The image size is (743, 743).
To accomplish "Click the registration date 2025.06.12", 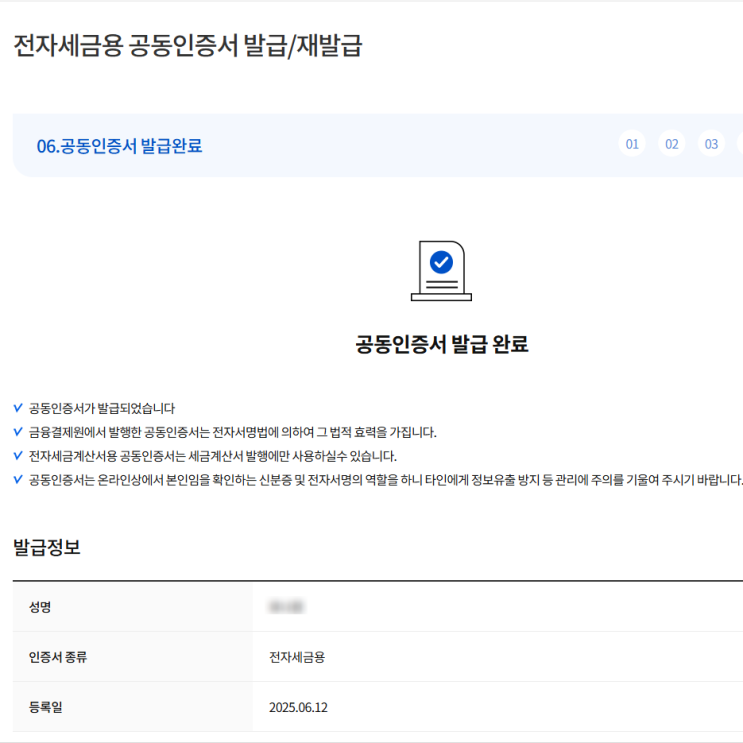I will pos(298,707).
